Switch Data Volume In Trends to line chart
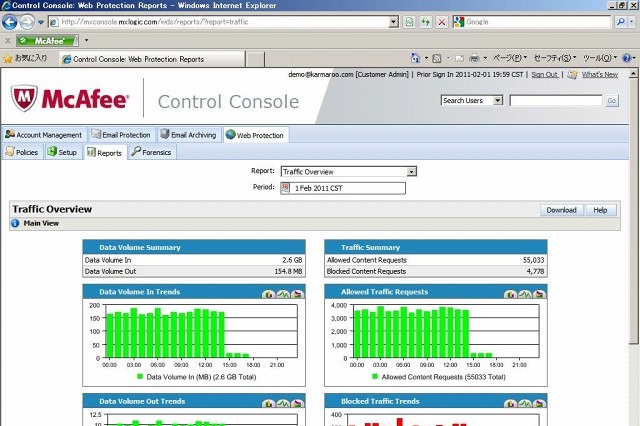 (283, 294)
